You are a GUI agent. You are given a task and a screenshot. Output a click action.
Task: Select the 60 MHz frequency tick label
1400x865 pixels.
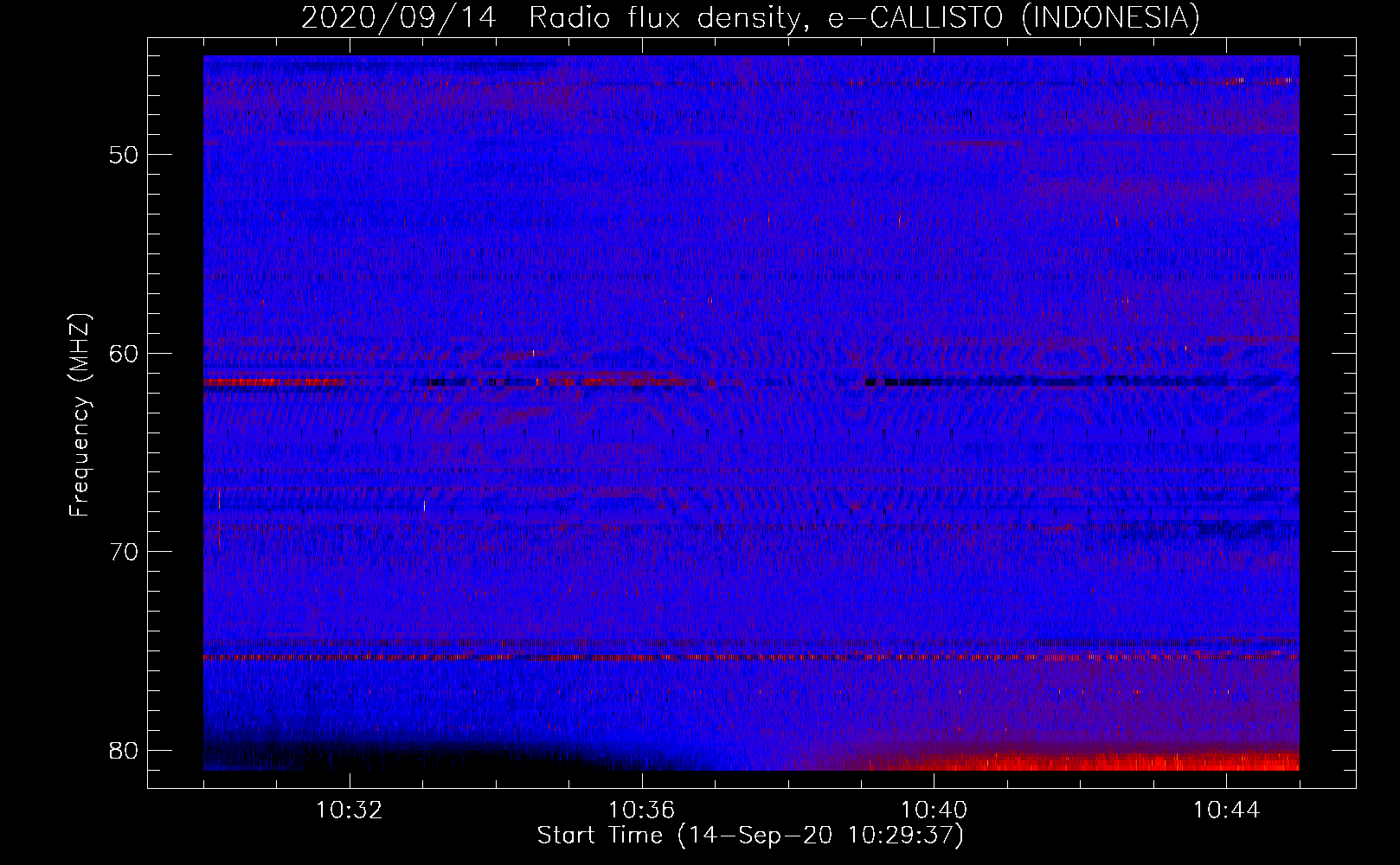[x=125, y=353]
